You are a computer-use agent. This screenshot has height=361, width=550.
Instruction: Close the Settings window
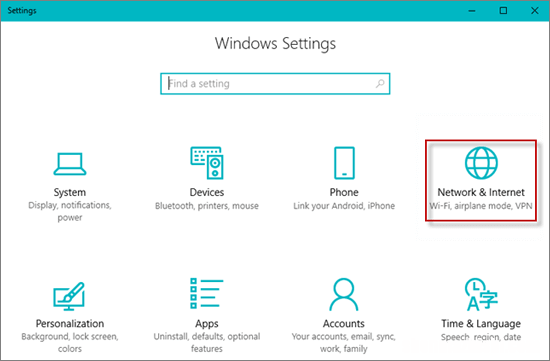[535, 11]
